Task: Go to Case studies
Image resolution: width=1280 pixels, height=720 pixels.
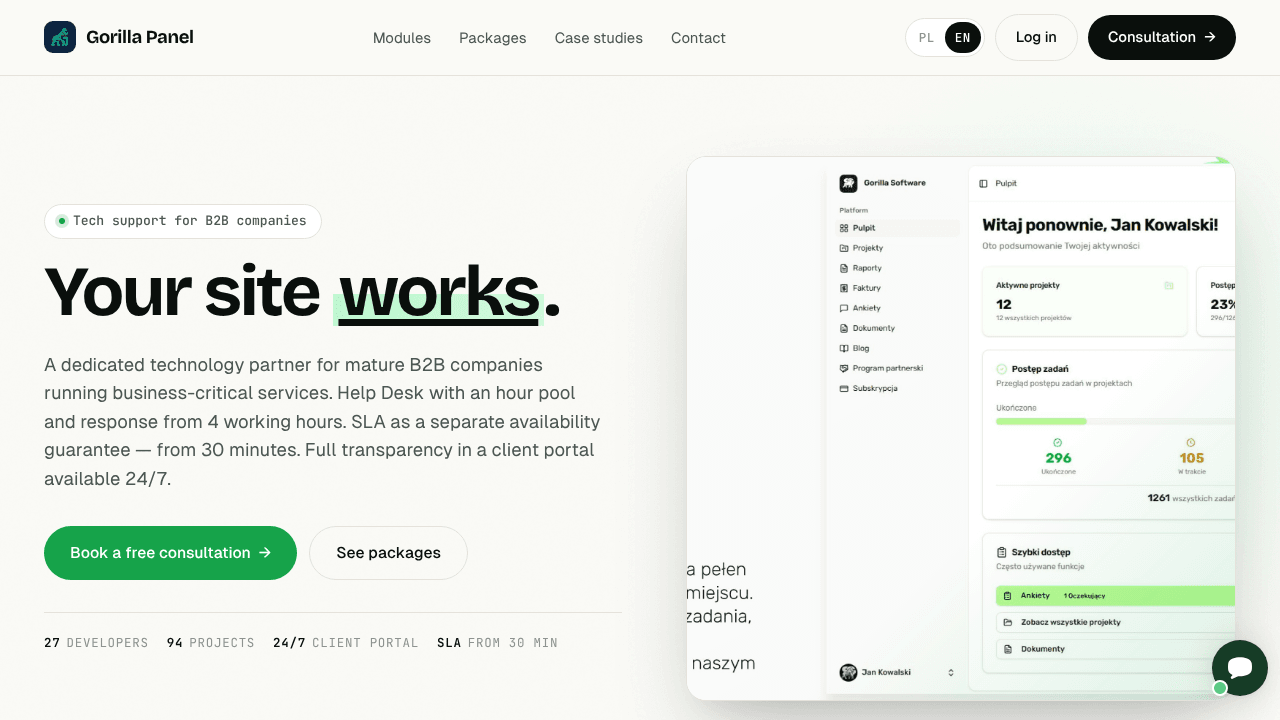Action: pyautogui.click(x=599, y=38)
